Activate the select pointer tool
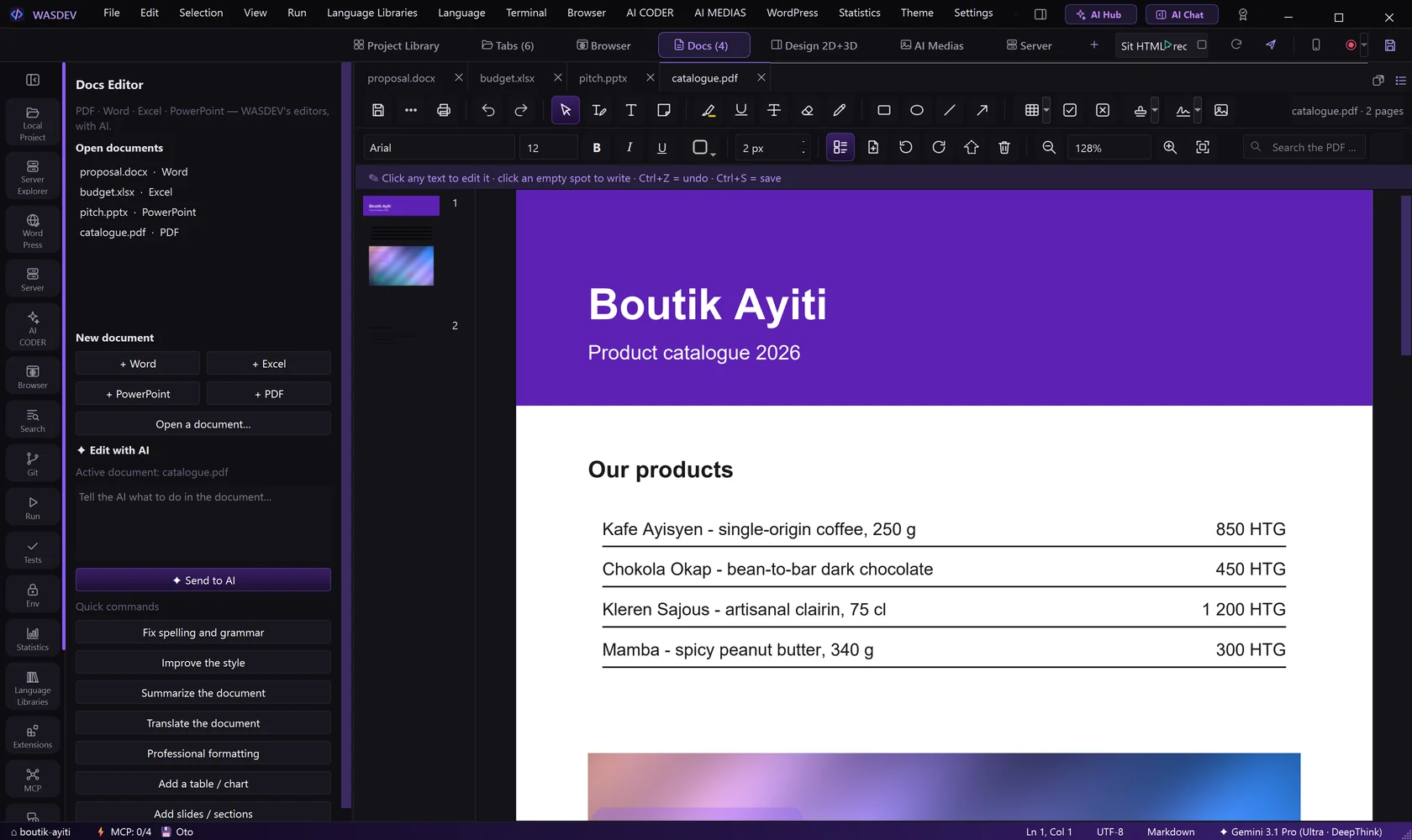This screenshot has height=840, width=1412. [x=566, y=110]
